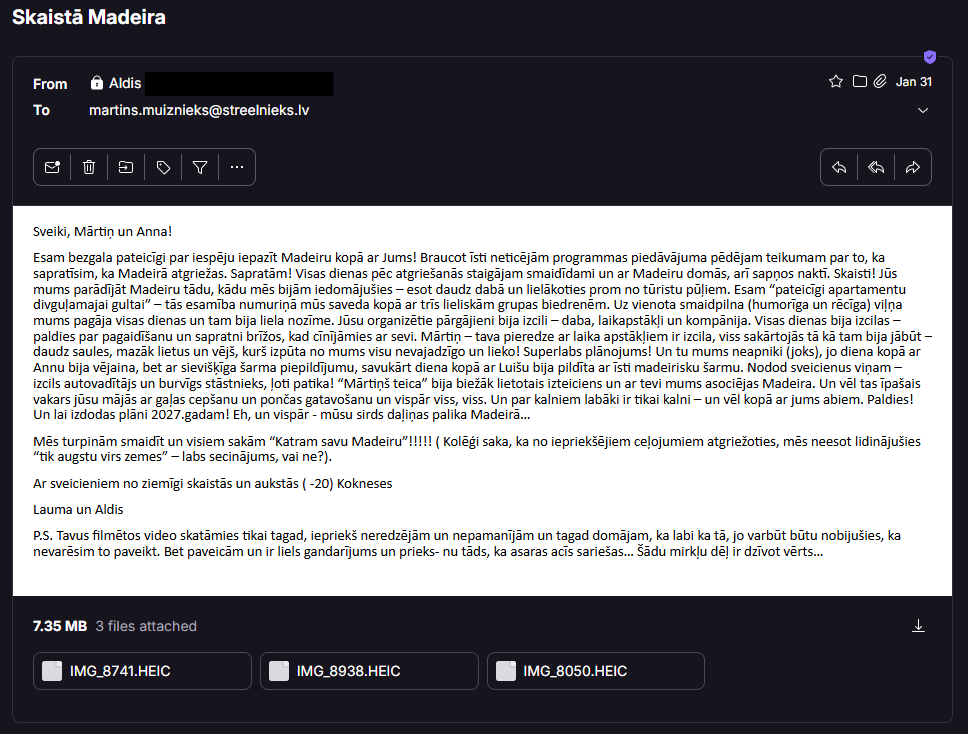
Task: Click the purple shield badge
Action: [x=930, y=57]
